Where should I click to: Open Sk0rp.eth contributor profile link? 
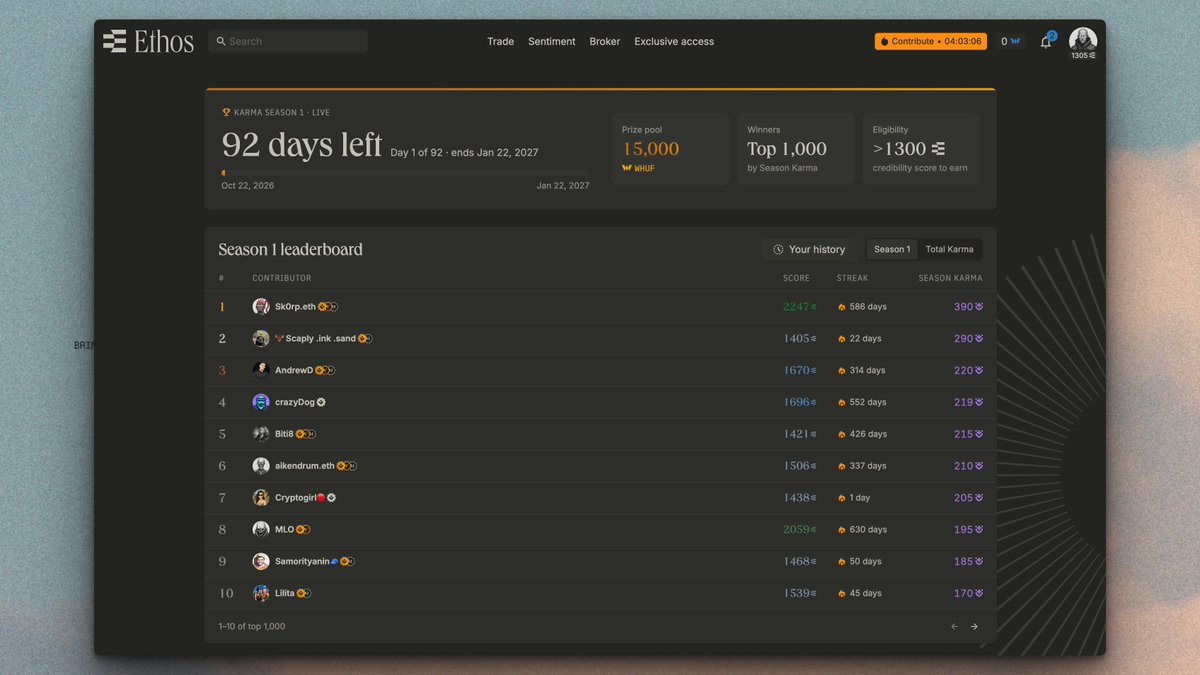[295, 307]
